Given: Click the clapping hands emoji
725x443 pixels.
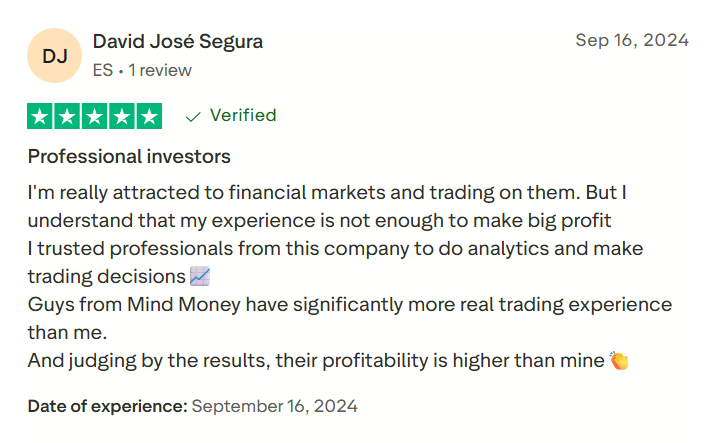Looking at the screenshot, I should [x=619, y=360].
